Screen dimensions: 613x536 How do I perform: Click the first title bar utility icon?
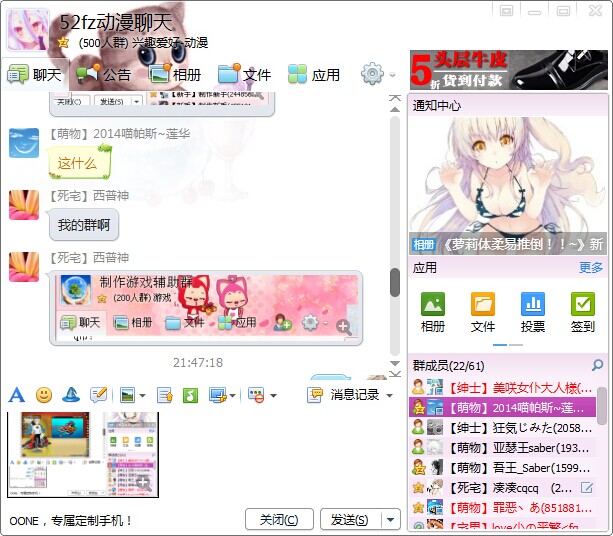coord(506,11)
